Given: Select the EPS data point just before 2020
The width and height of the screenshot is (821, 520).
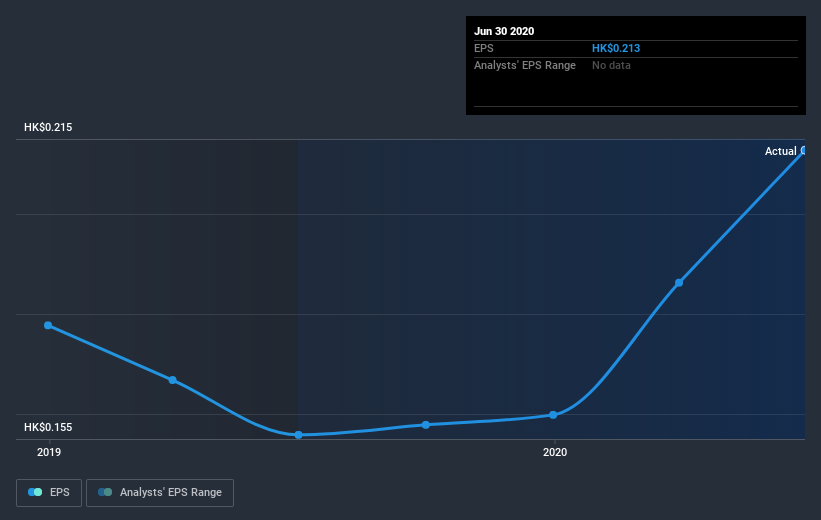Looking at the screenshot, I should point(426,425).
